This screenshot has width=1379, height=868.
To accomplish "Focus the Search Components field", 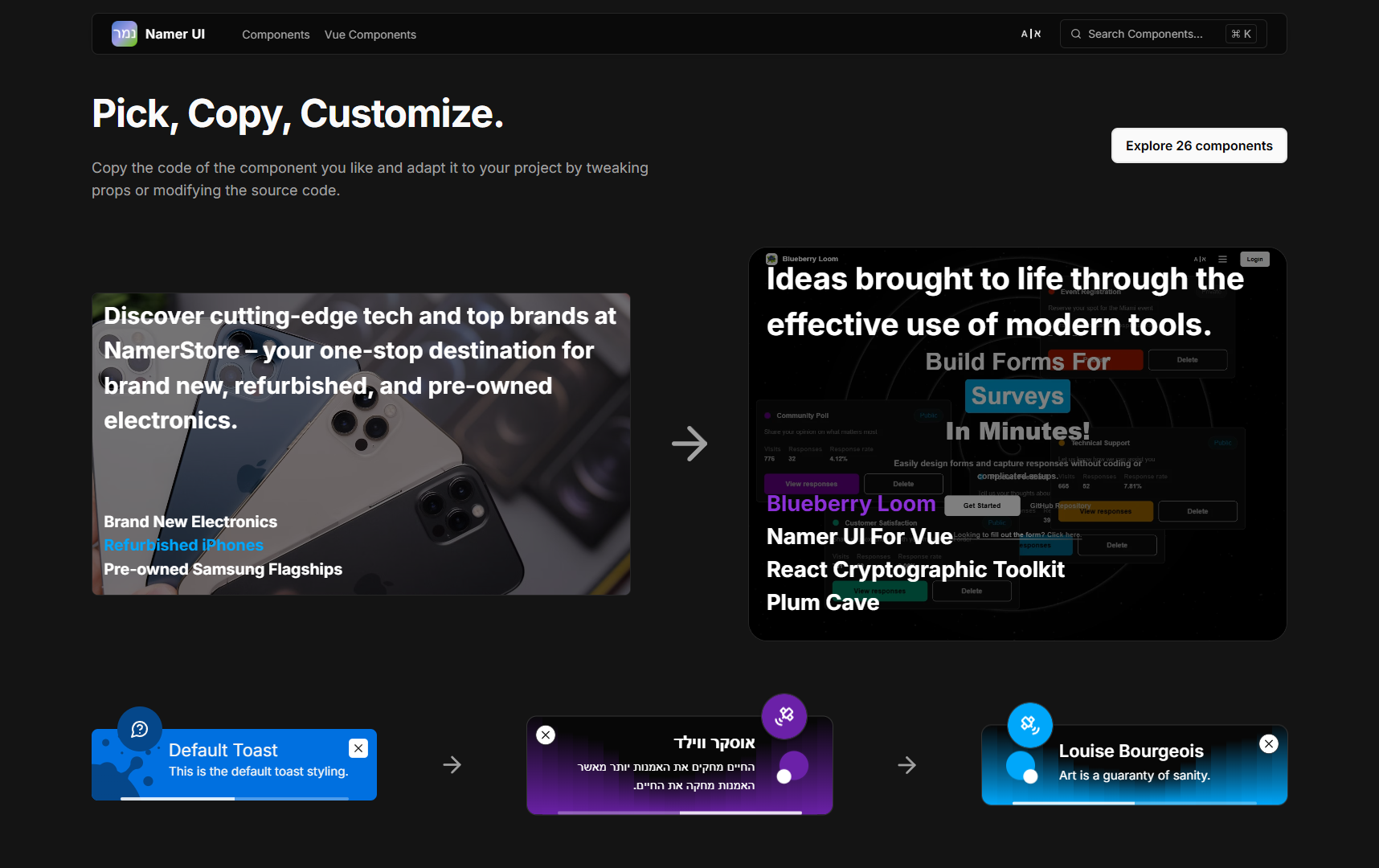I will (x=1163, y=34).
